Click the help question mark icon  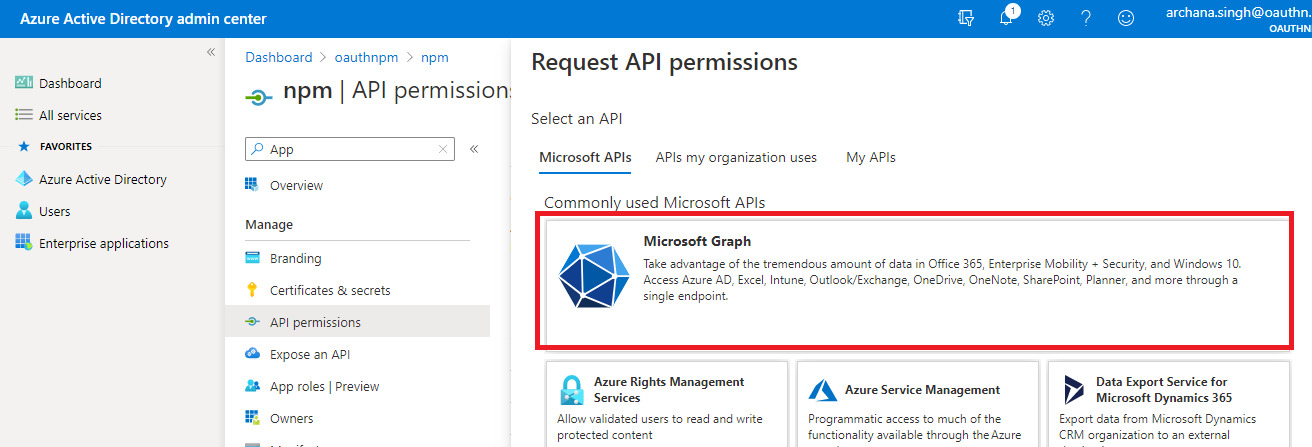click(1086, 18)
